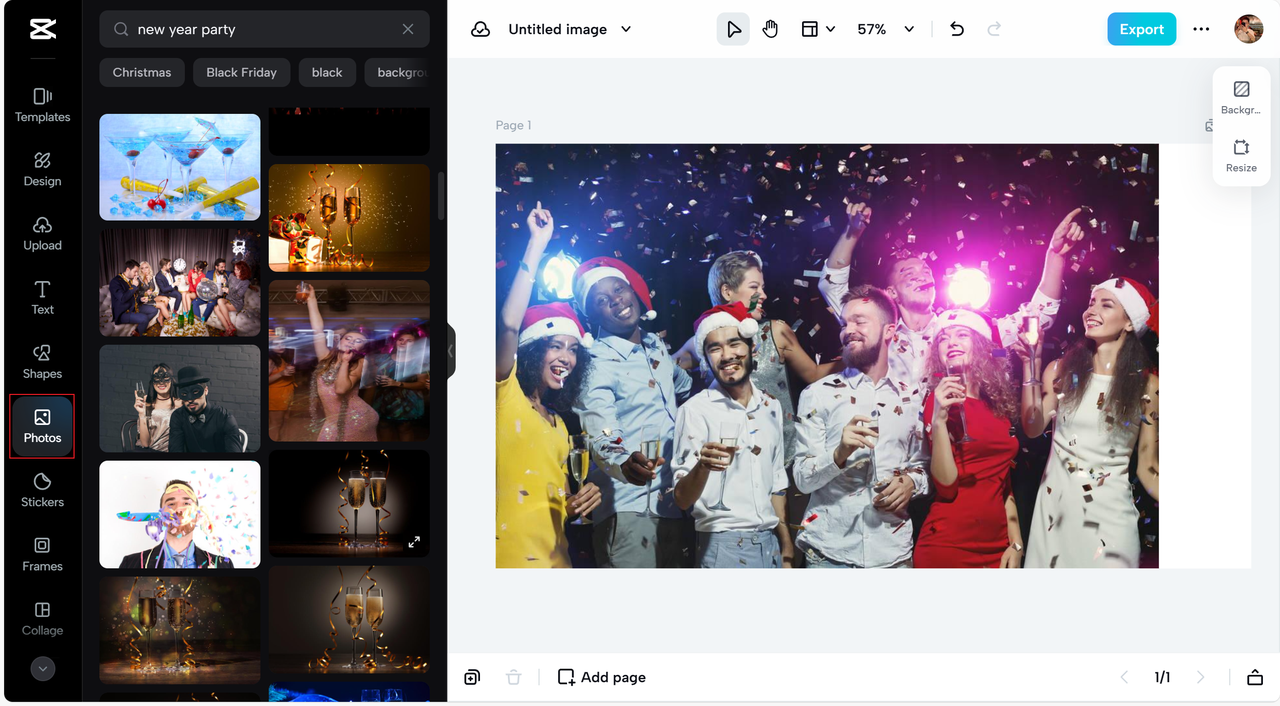1280x706 pixels.
Task: Go to next page arrow
Action: point(1201,677)
